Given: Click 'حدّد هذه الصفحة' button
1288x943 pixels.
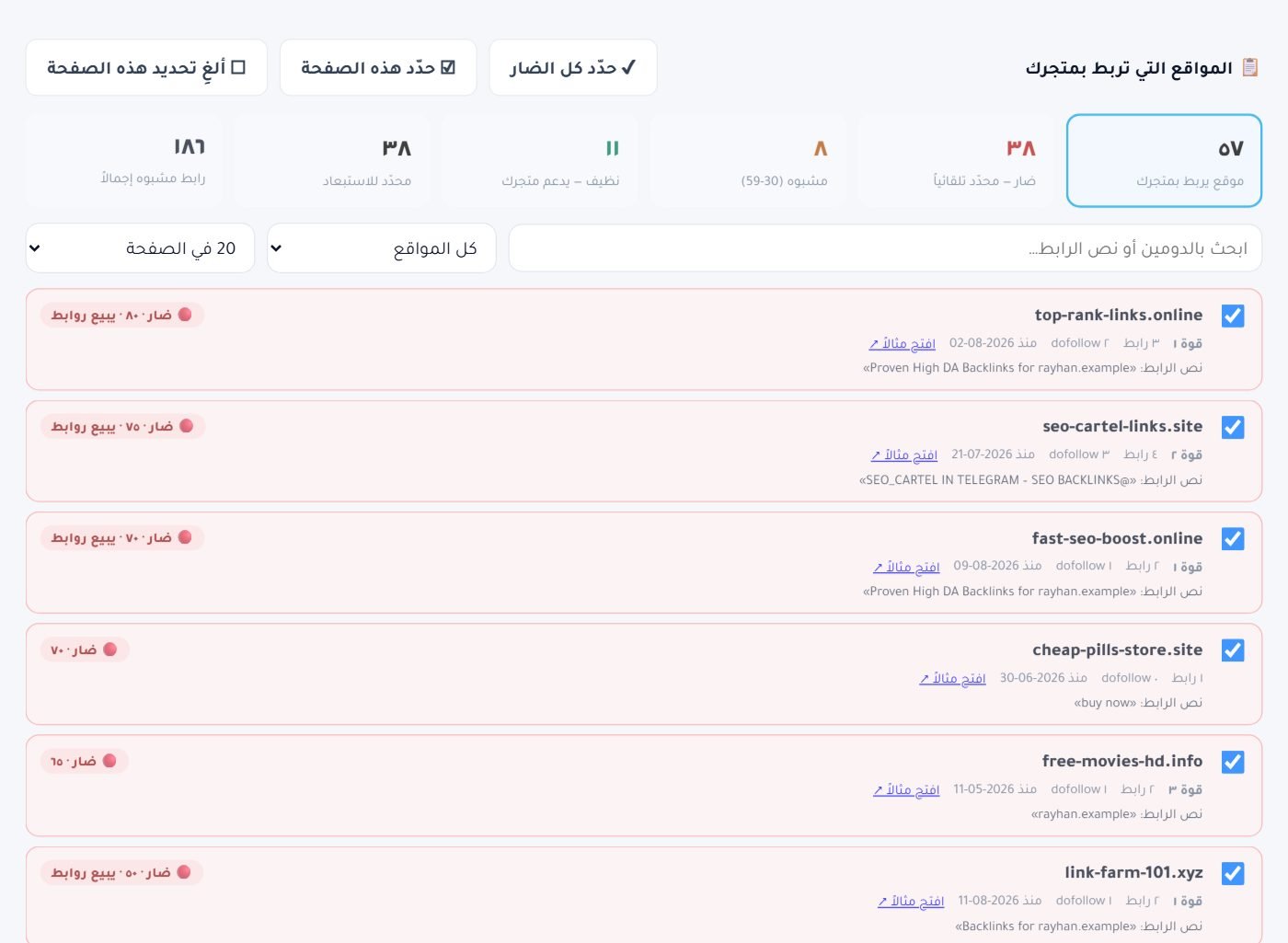Looking at the screenshot, I should (378, 67).
